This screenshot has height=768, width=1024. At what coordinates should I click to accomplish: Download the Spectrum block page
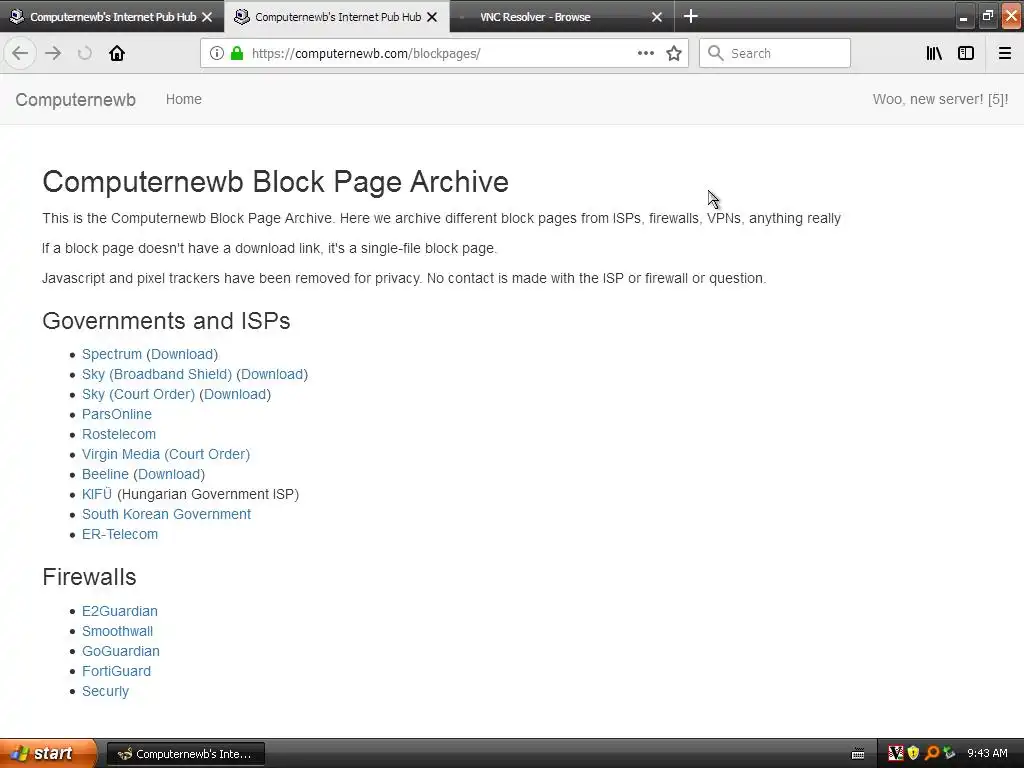(182, 354)
